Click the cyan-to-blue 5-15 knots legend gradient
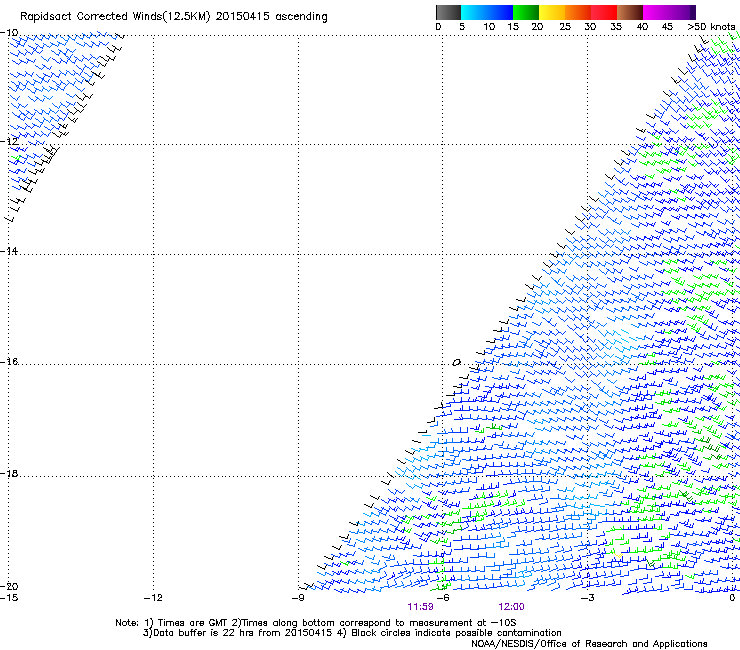 point(487,12)
